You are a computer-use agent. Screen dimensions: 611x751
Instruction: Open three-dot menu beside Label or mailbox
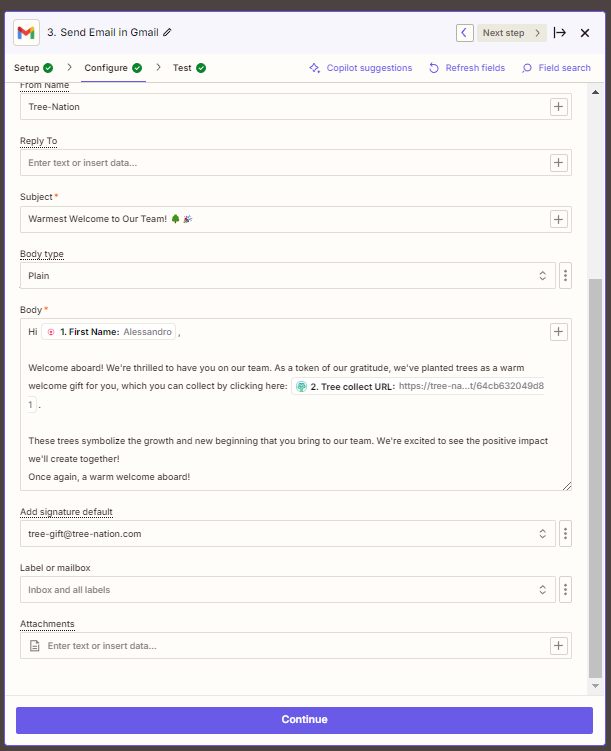(x=566, y=590)
